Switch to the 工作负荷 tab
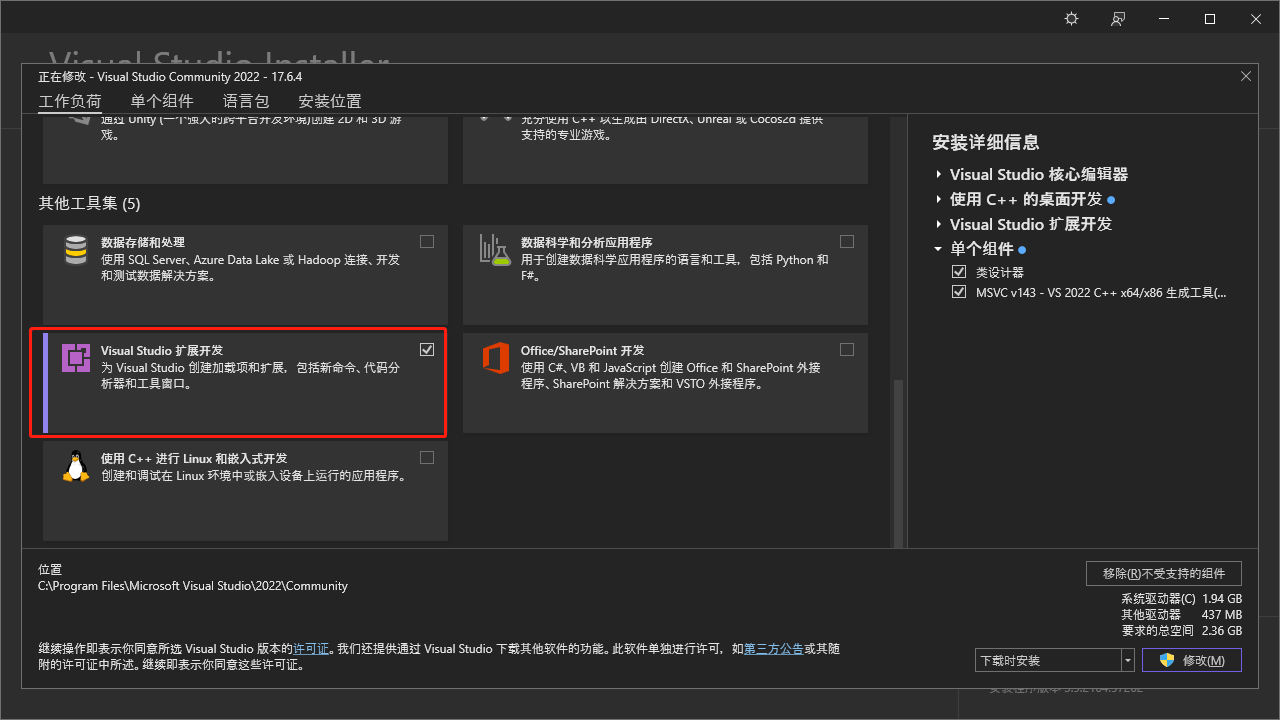The height and width of the screenshot is (720, 1280). (x=70, y=101)
